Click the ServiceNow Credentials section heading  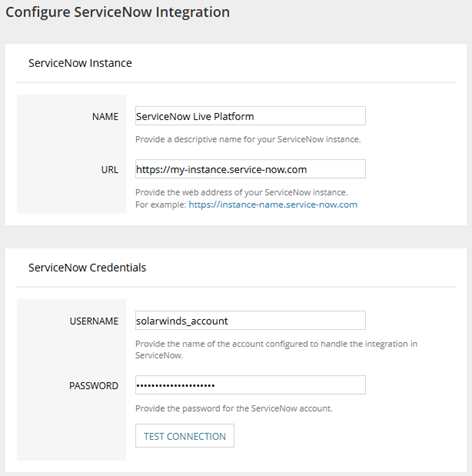pyautogui.click(x=87, y=268)
